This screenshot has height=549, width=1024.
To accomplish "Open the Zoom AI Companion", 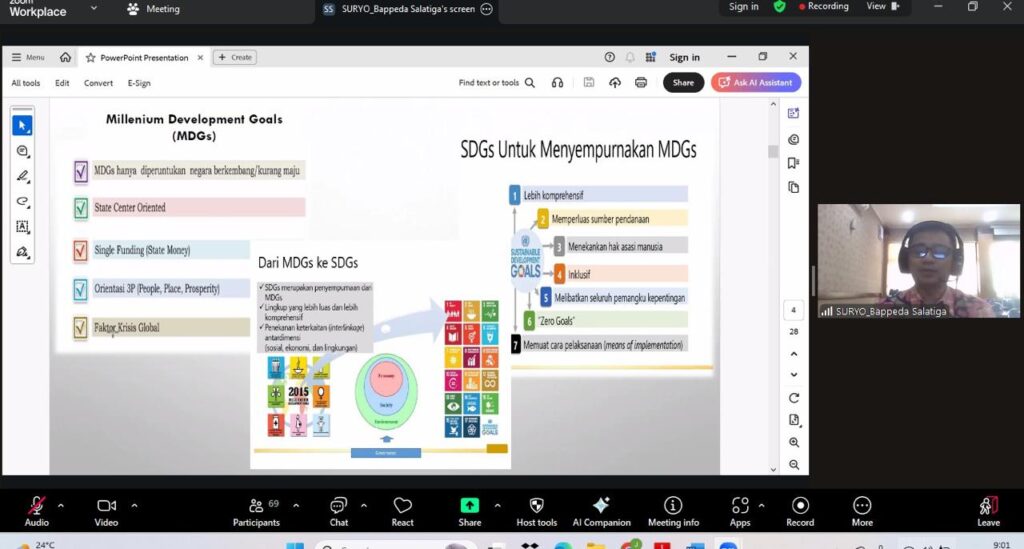I will [601, 511].
